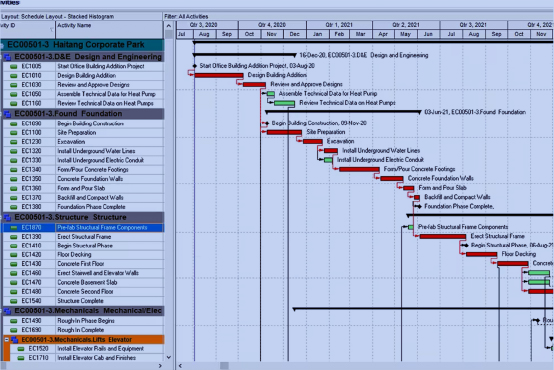
Task: Click the vertical scrollbar down arrow
Action: (169, 357)
